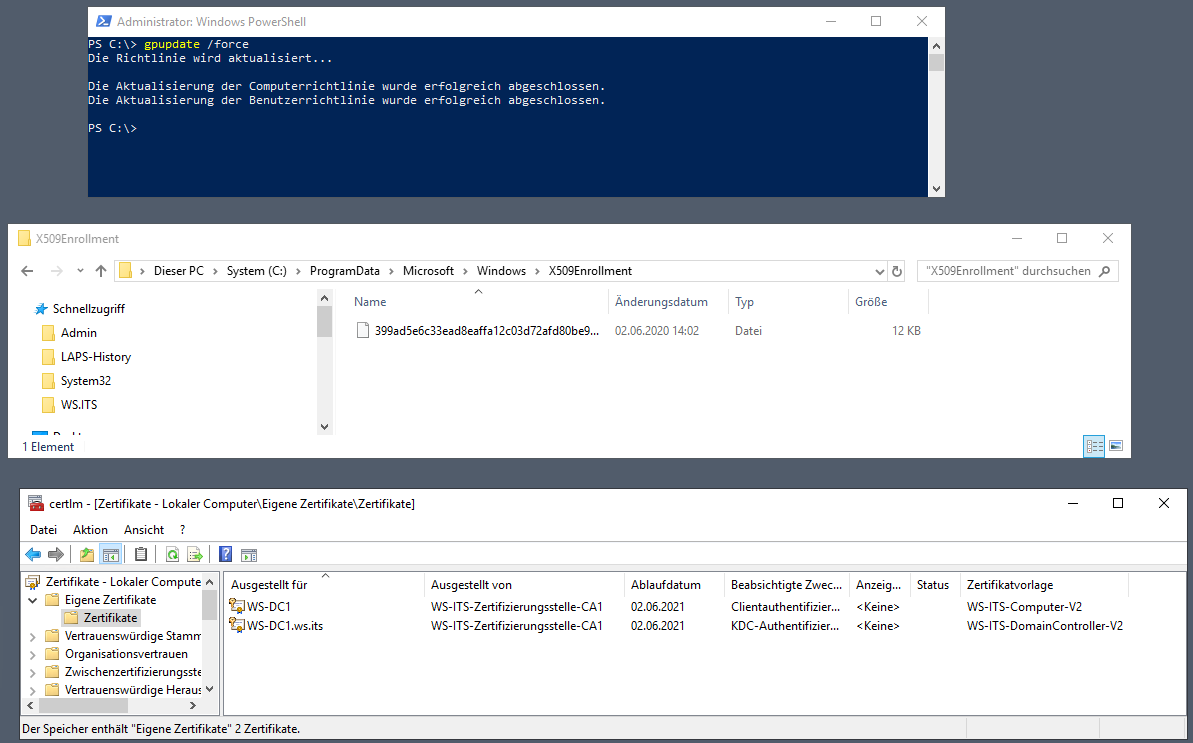Click the System (C:) breadcrumb segment
Viewport: 1193px width, 743px height.
click(x=256, y=271)
